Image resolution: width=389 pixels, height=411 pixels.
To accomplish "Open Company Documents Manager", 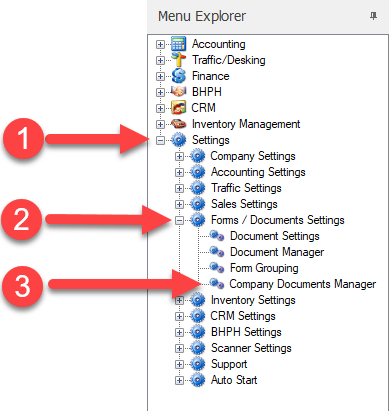I will tap(303, 284).
